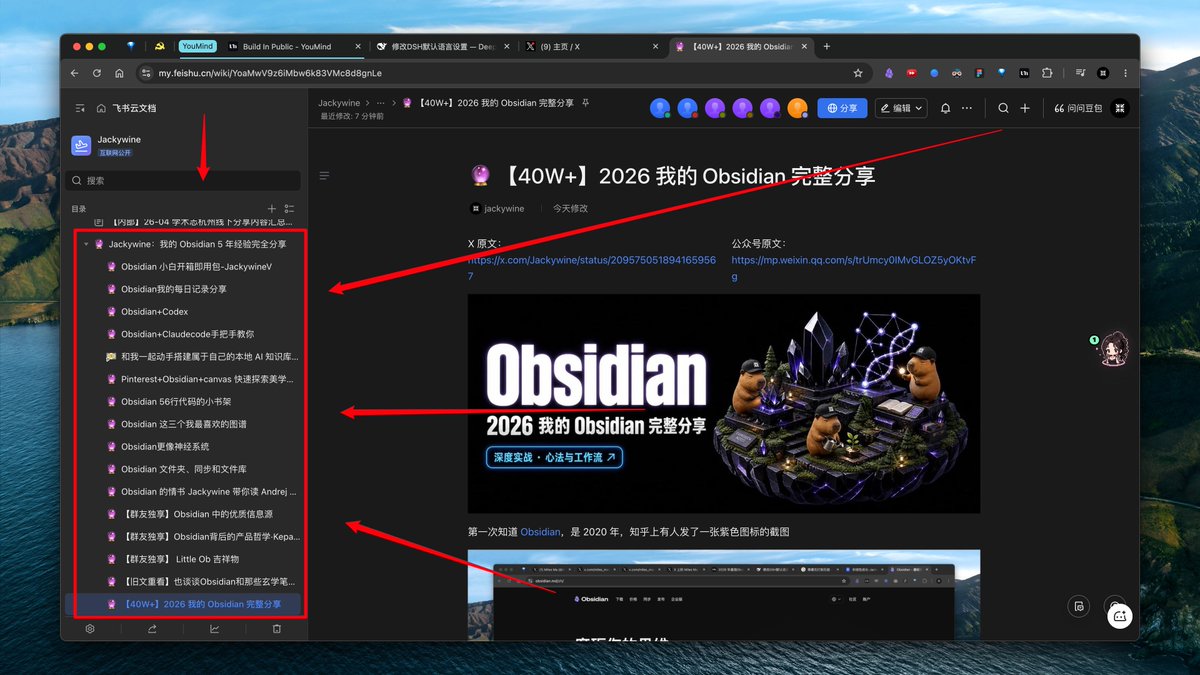
Task: Open 'Obsidian 的情书 Jackywine 带你读 Andrej' page
Action: (208, 492)
